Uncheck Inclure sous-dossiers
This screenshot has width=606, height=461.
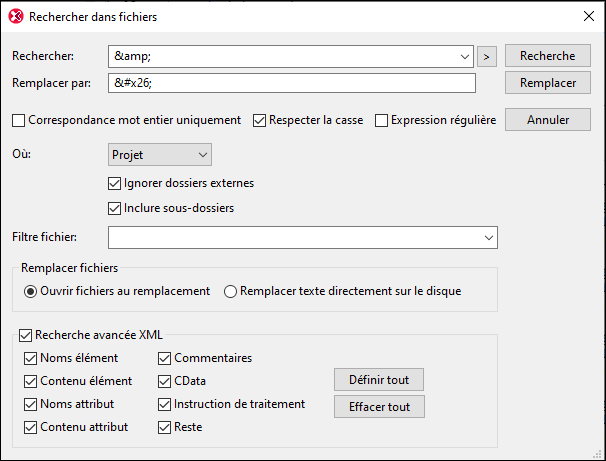point(114,208)
